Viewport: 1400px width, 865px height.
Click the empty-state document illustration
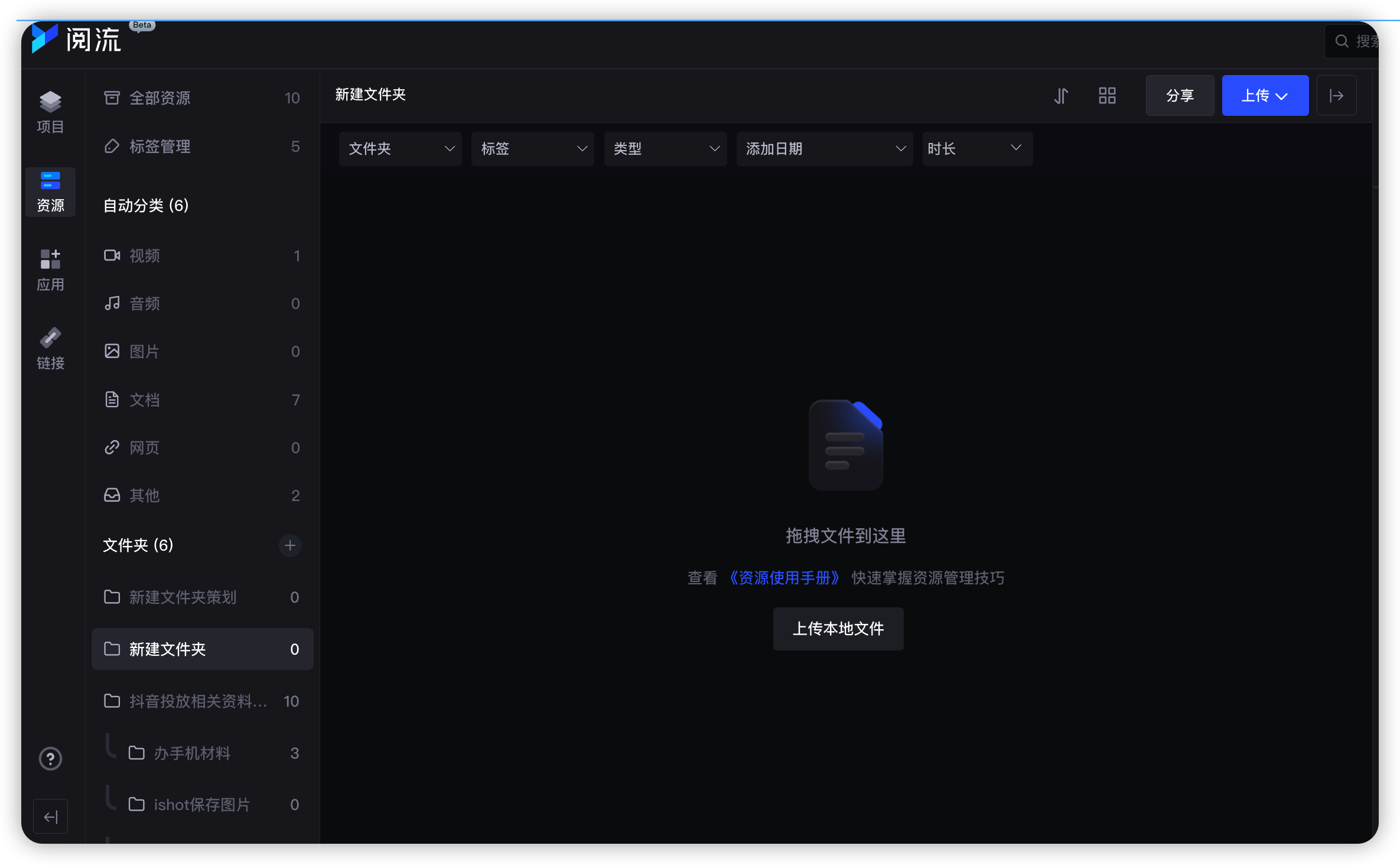point(846,445)
